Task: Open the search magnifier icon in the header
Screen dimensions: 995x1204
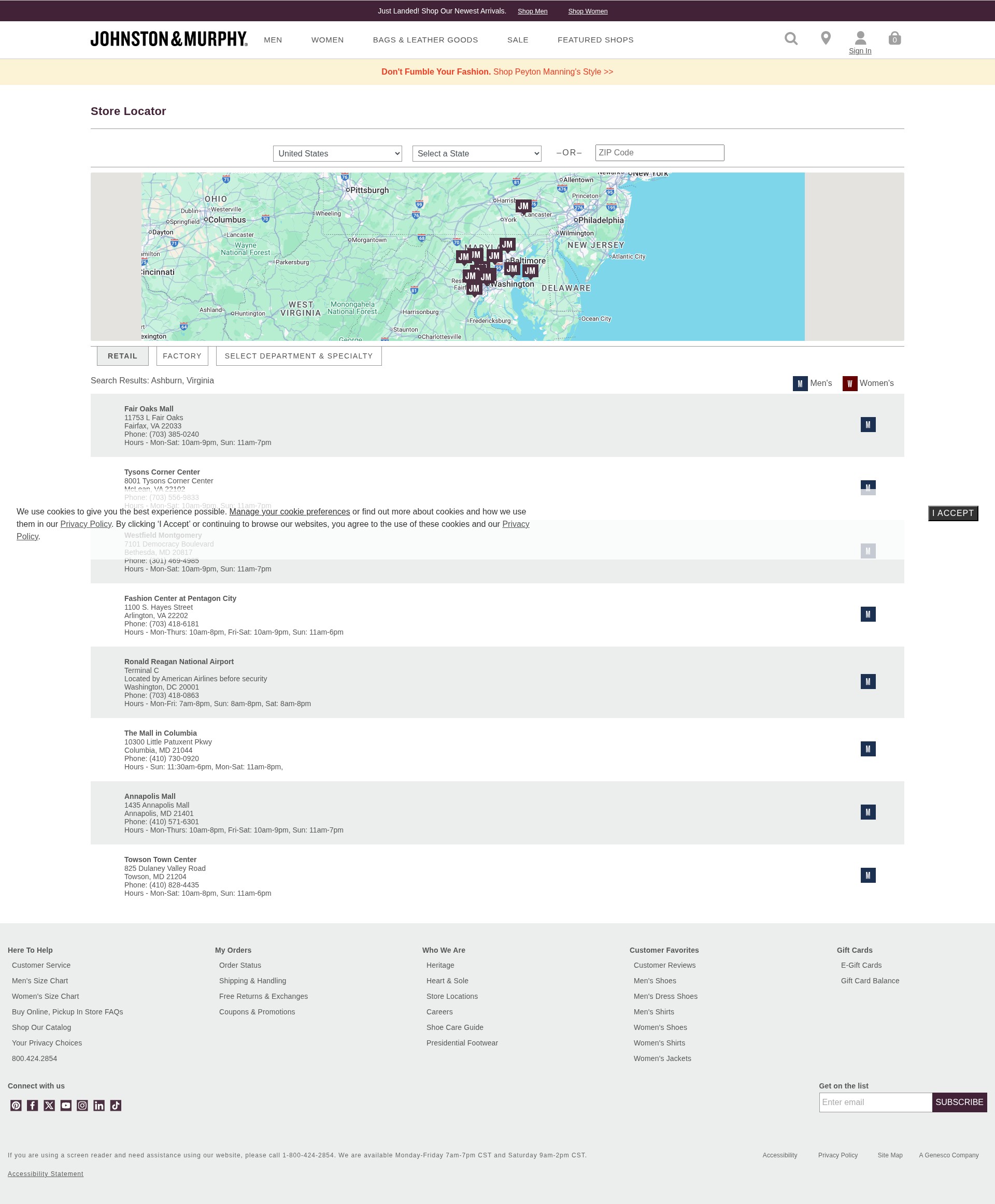Action: click(x=791, y=38)
